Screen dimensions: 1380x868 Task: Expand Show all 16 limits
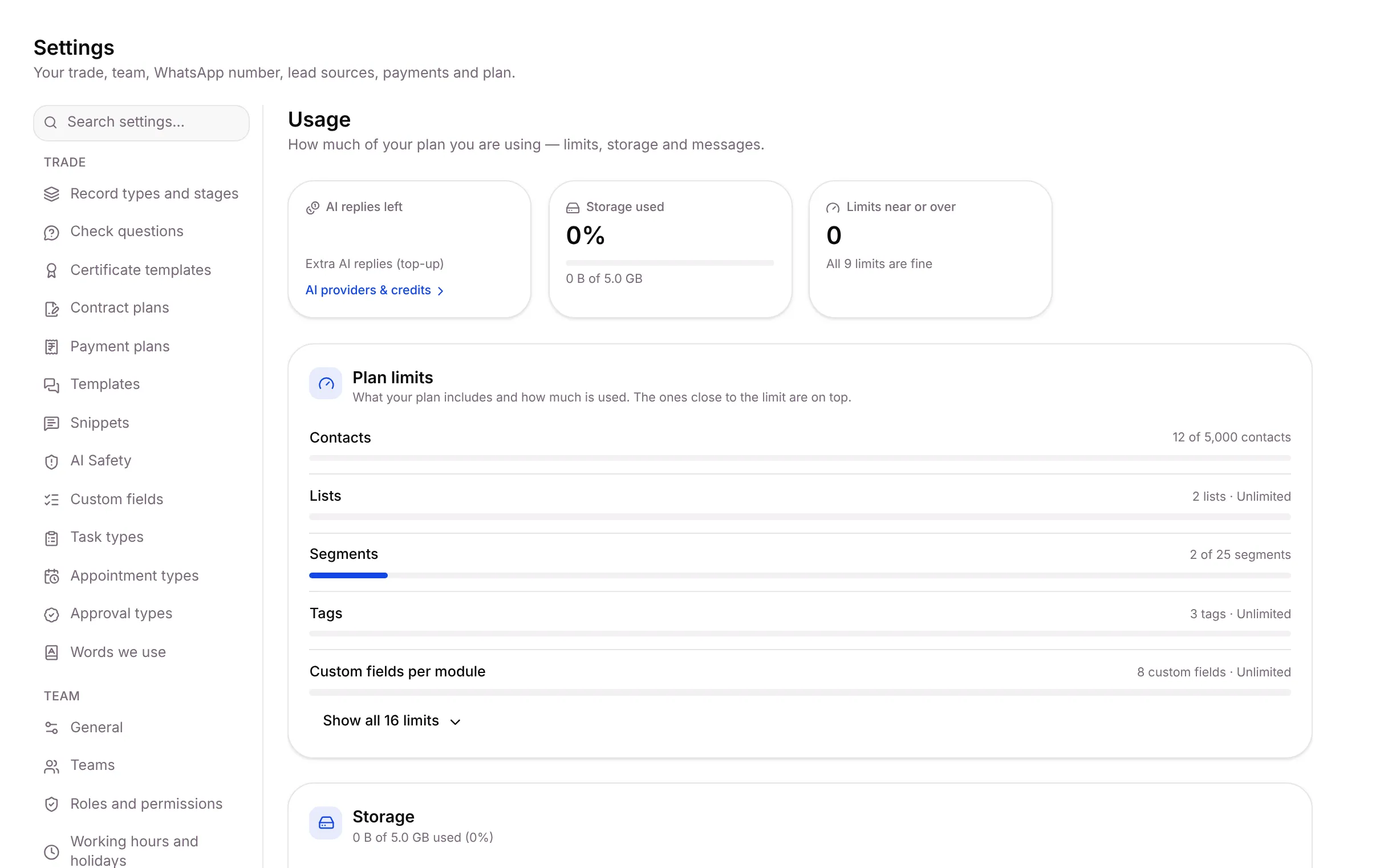(x=391, y=721)
